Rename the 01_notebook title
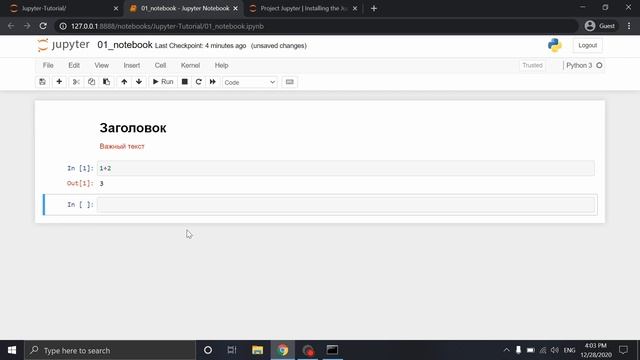Viewport: 640px width, 360px height. (124, 45)
